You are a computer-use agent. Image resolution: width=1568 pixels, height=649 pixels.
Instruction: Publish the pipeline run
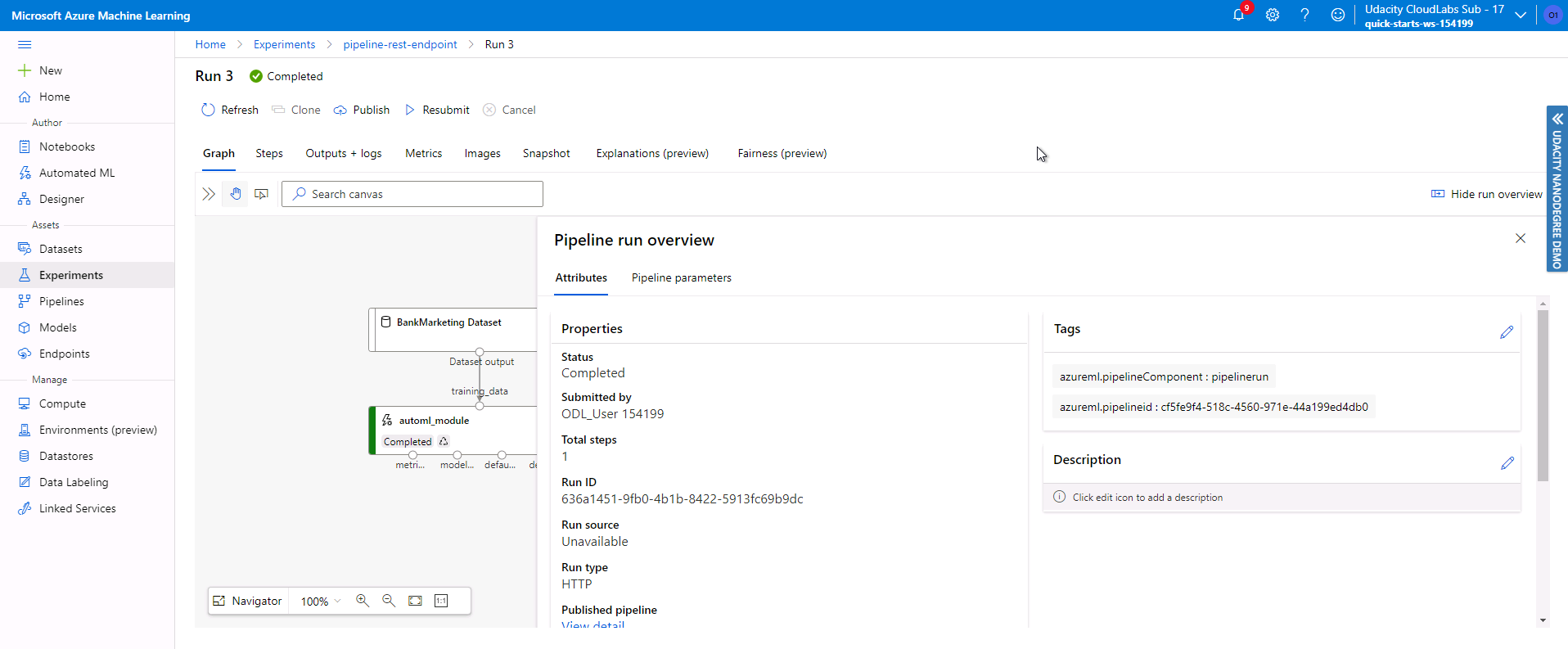[x=362, y=110]
